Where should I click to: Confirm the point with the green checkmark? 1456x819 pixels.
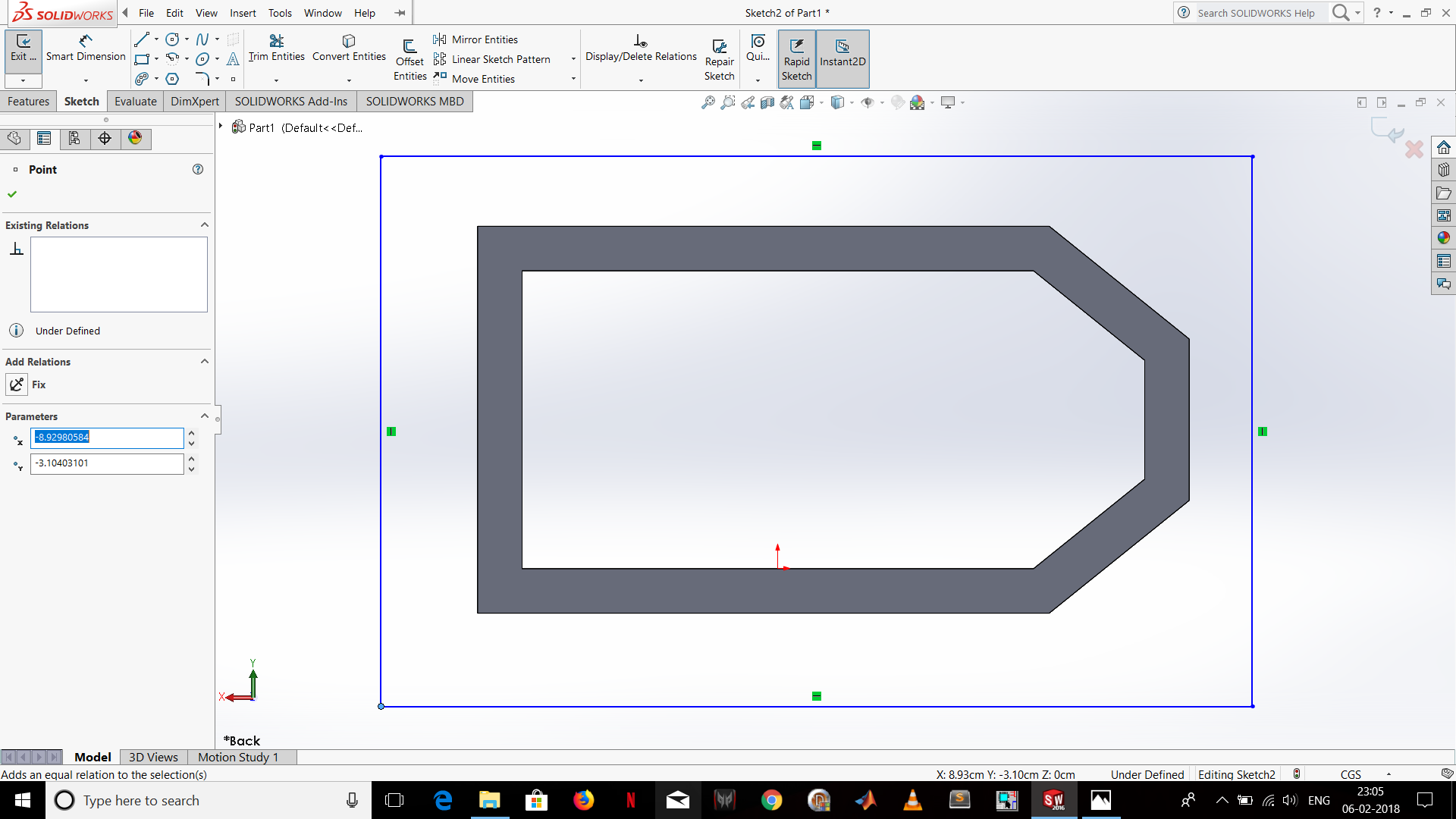pyautogui.click(x=11, y=193)
